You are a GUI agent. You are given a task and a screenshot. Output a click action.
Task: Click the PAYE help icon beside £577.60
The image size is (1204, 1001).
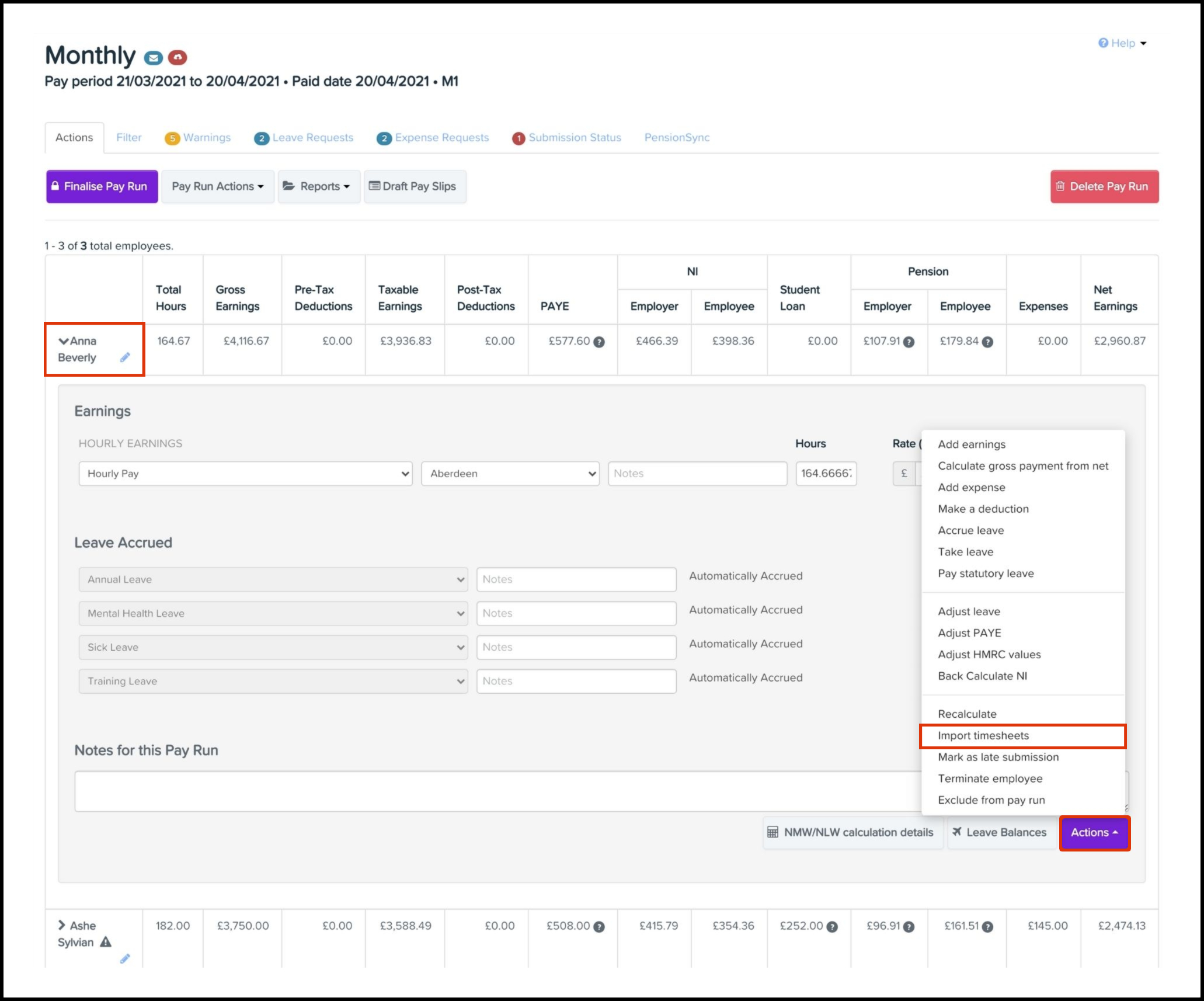tap(598, 342)
